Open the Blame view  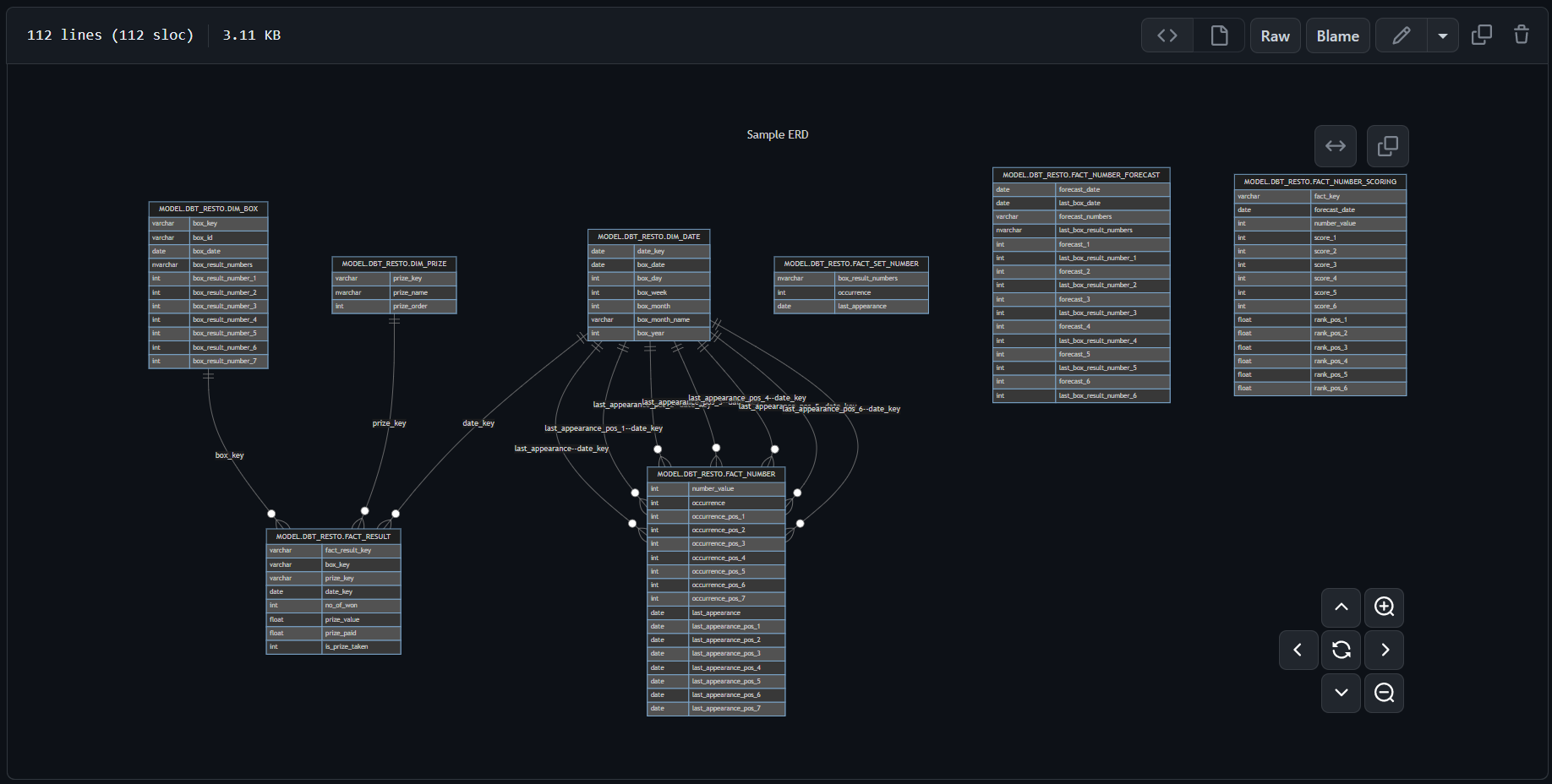pos(1337,35)
